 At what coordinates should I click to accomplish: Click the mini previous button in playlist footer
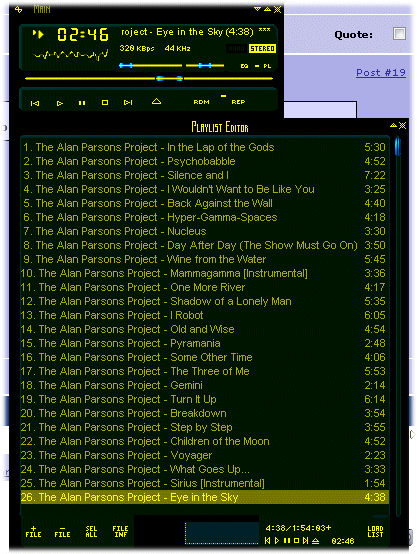268,541
